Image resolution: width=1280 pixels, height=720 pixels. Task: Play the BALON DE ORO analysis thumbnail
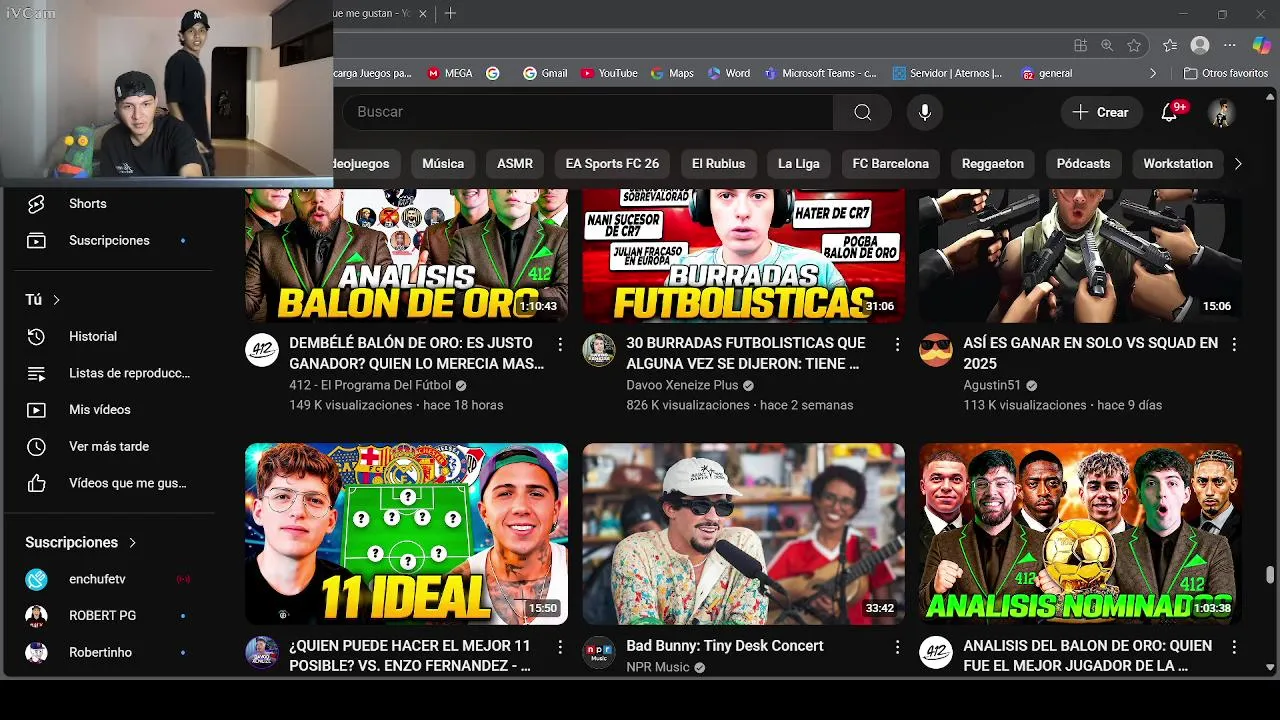coord(406,256)
